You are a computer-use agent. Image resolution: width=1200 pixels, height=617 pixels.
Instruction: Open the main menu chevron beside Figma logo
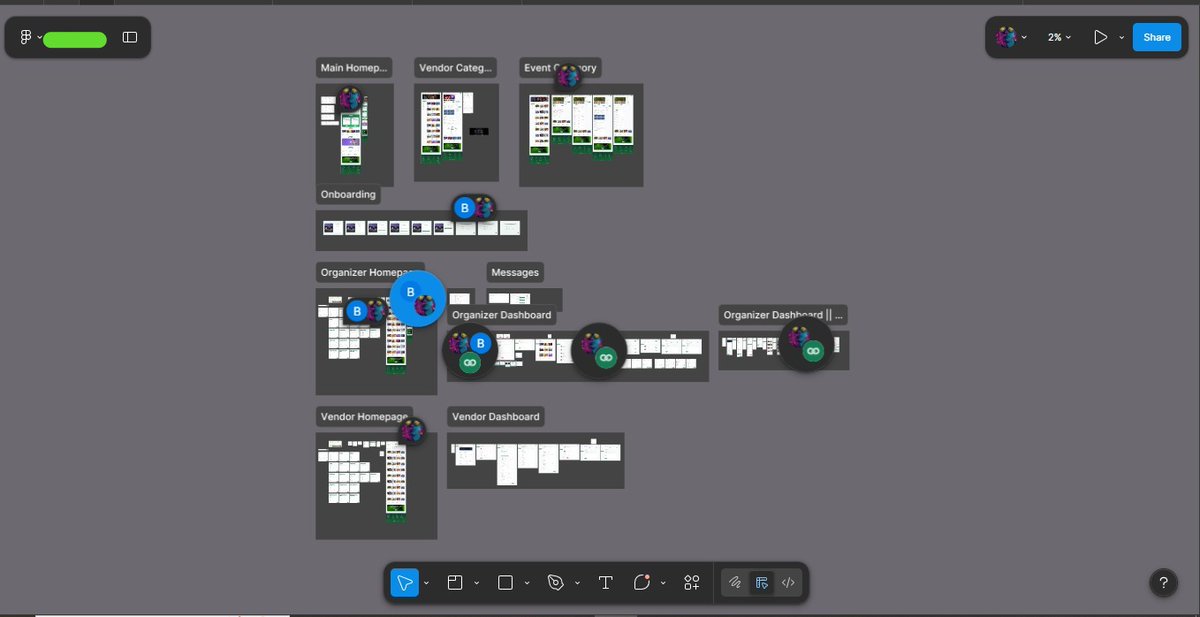click(40, 36)
